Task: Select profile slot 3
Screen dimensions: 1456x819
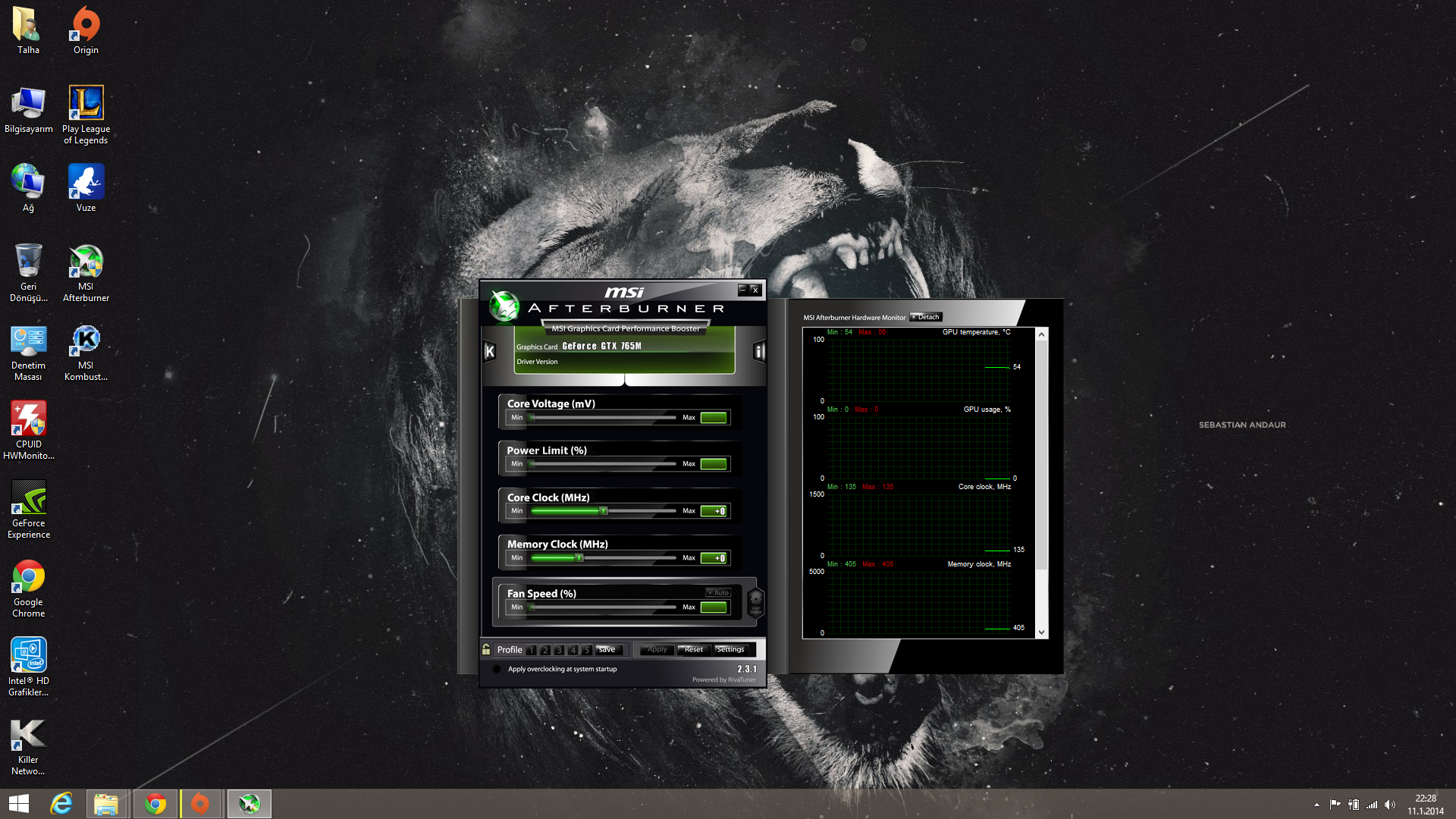Action: click(x=559, y=650)
